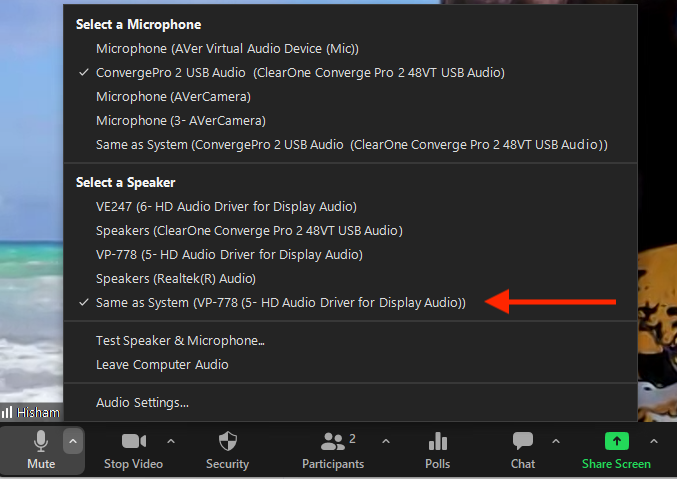677x479 pixels.
Task: Click Leave Computer Audio
Action: pyautogui.click(x=350, y=365)
